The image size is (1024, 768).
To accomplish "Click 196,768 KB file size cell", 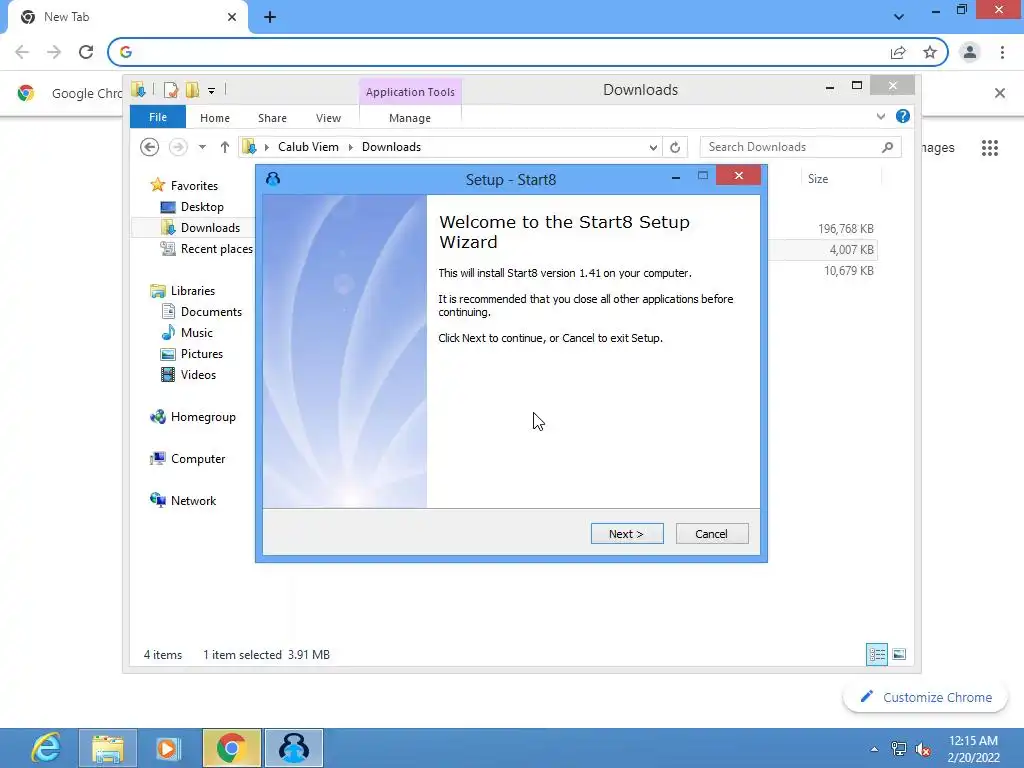I will (846, 229).
